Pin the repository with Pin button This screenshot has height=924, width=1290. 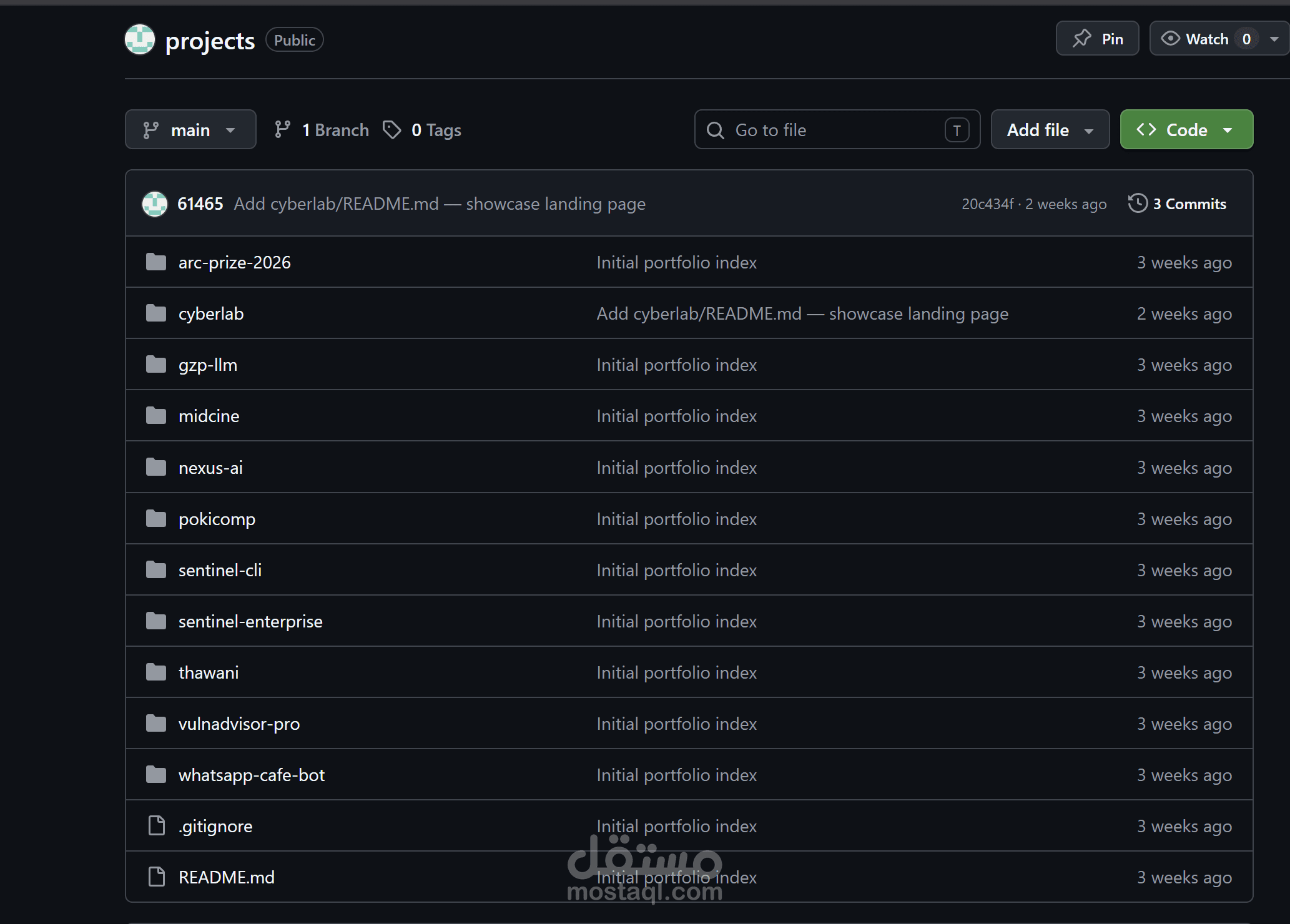pos(1098,39)
